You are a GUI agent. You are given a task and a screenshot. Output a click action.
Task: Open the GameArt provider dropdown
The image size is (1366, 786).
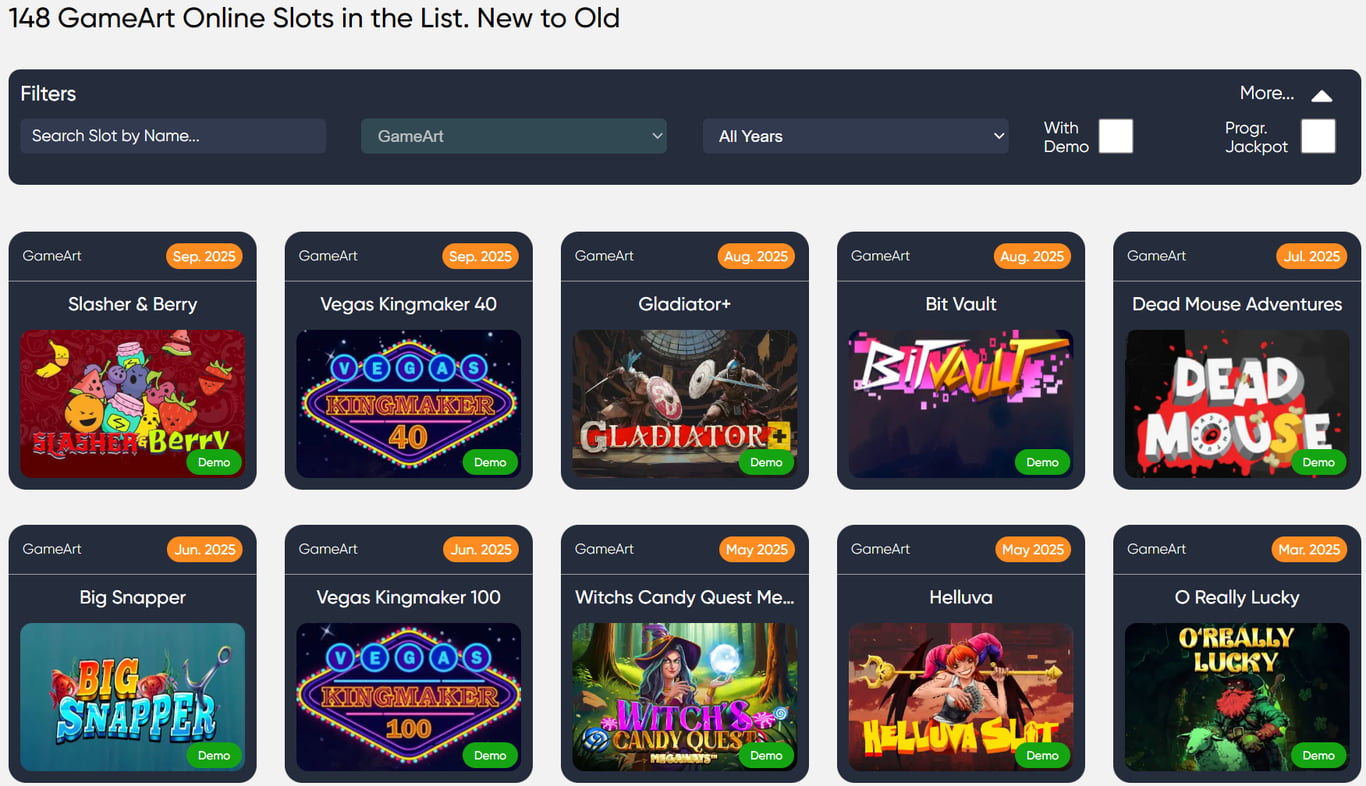click(514, 136)
